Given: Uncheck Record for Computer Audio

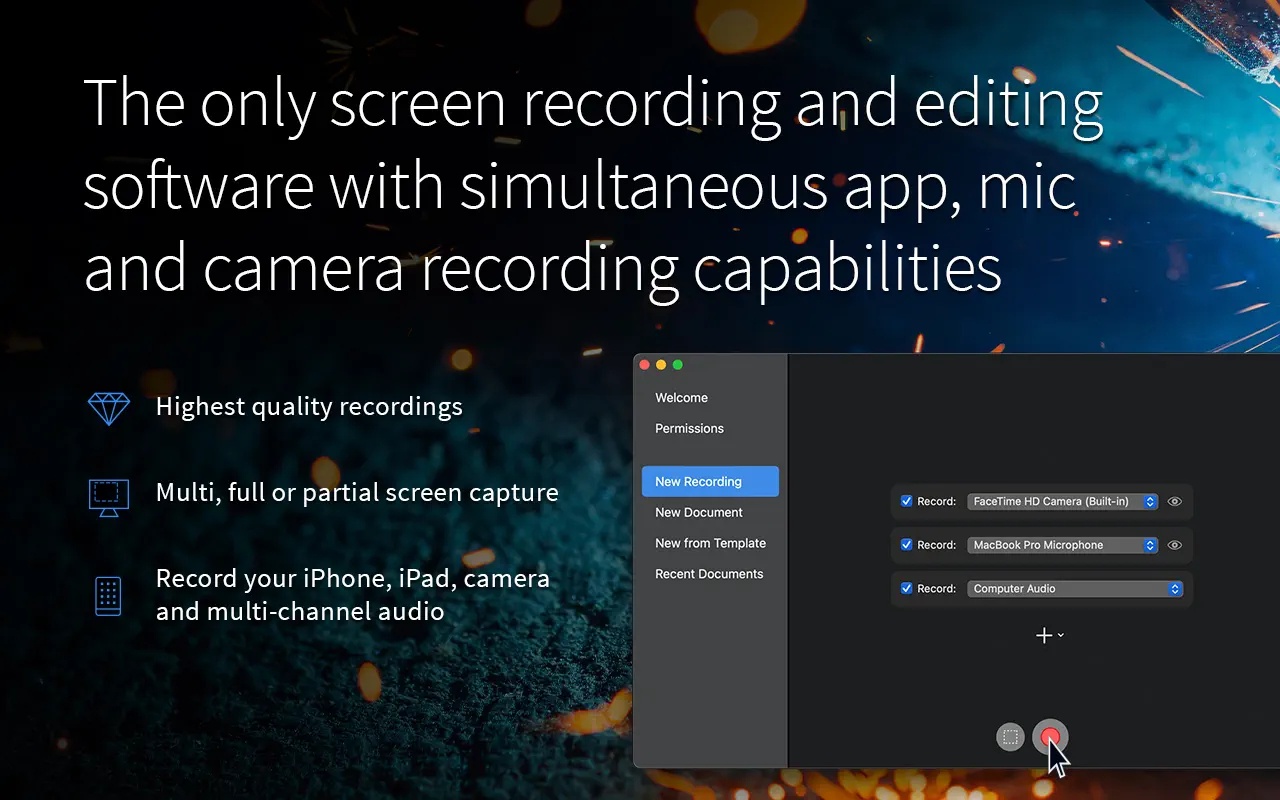Looking at the screenshot, I should [906, 588].
